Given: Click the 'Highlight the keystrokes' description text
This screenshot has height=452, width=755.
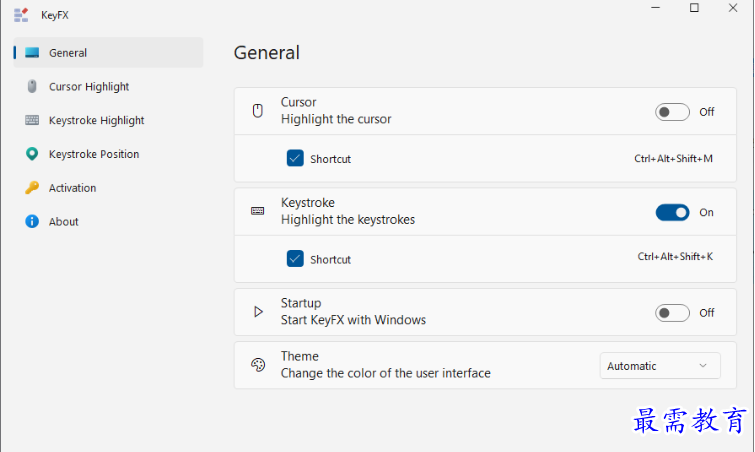Looking at the screenshot, I should point(348,220).
